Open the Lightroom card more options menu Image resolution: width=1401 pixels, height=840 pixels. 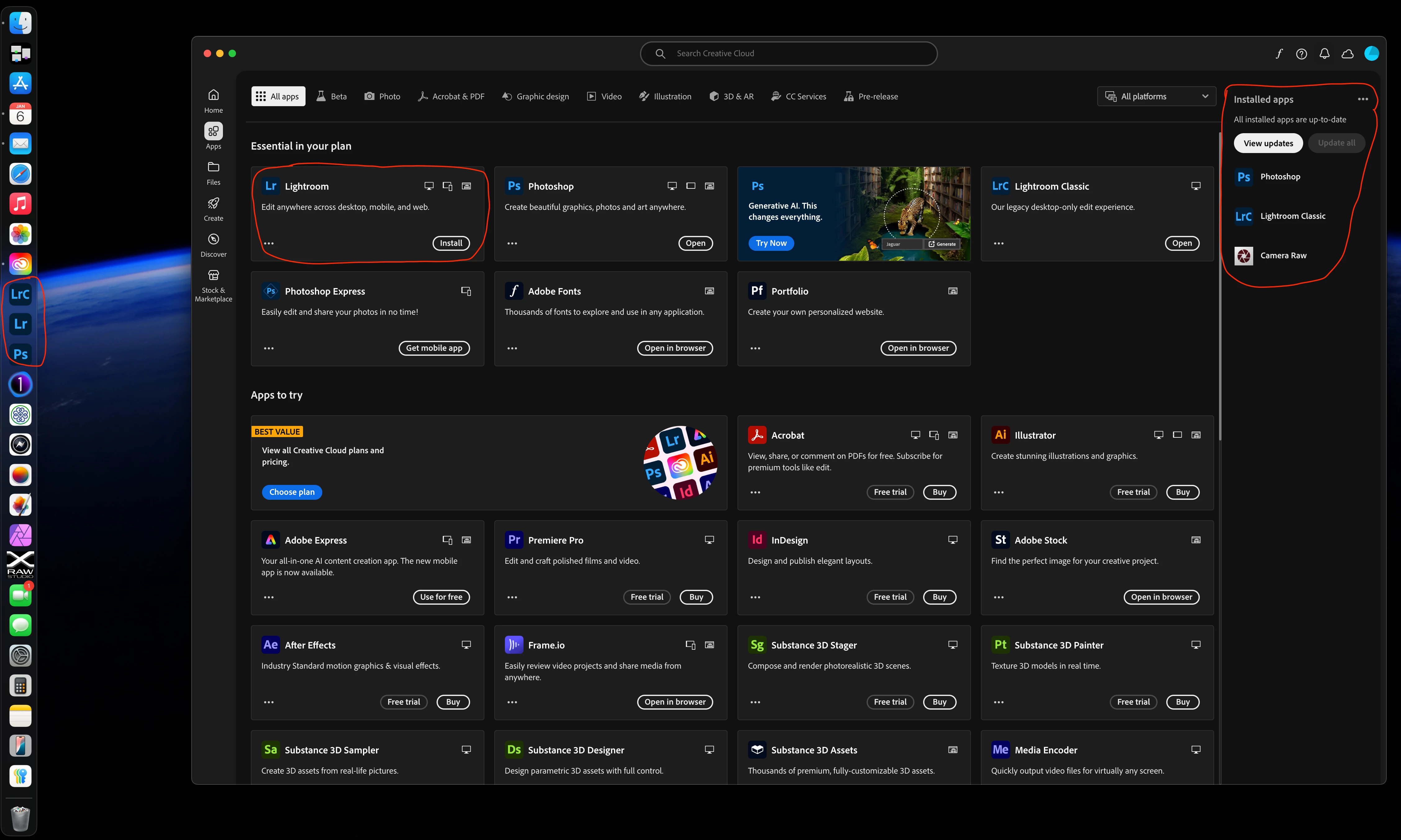click(x=269, y=243)
